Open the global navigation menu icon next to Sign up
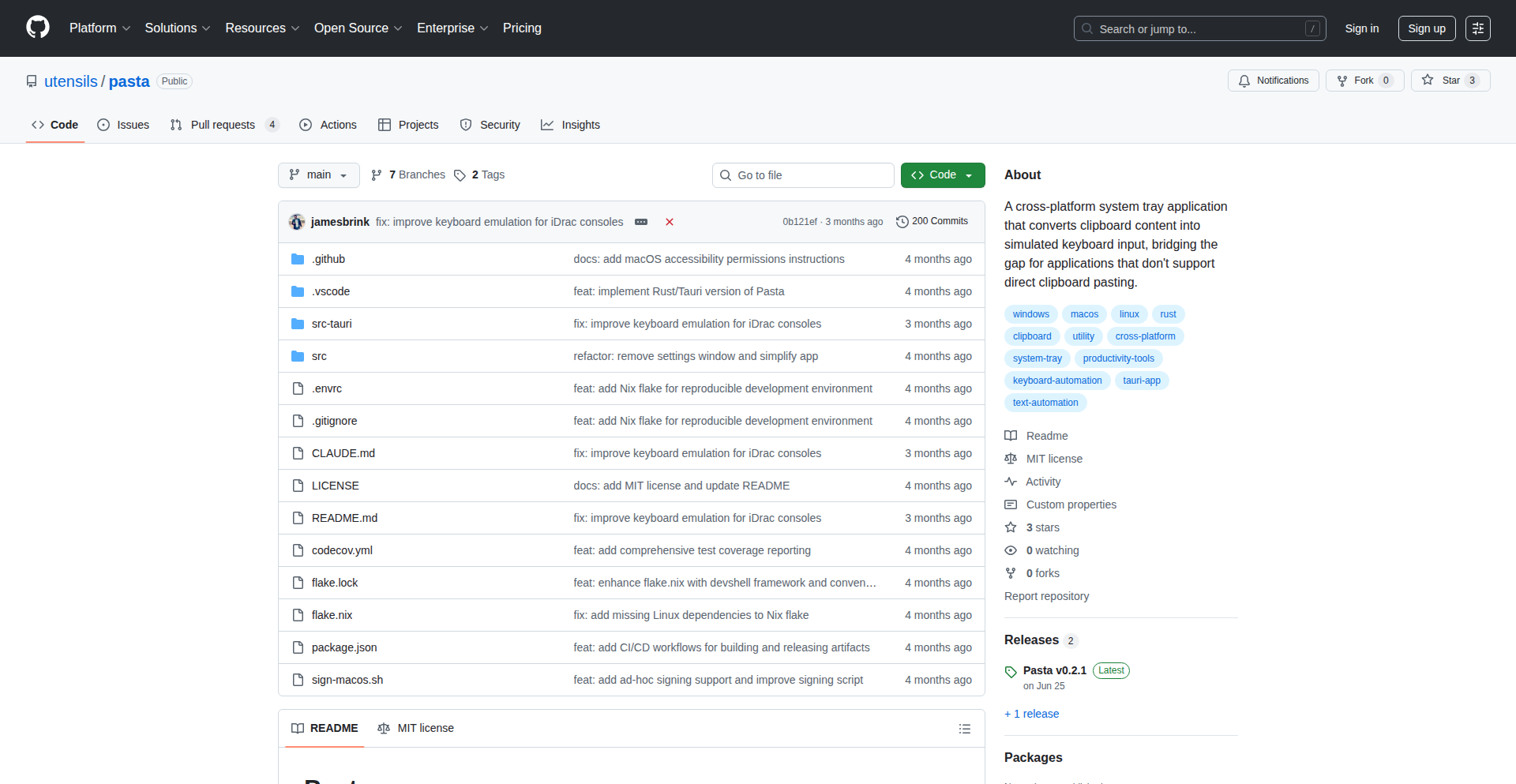The height and width of the screenshot is (784, 1516). pos(1477,28)
